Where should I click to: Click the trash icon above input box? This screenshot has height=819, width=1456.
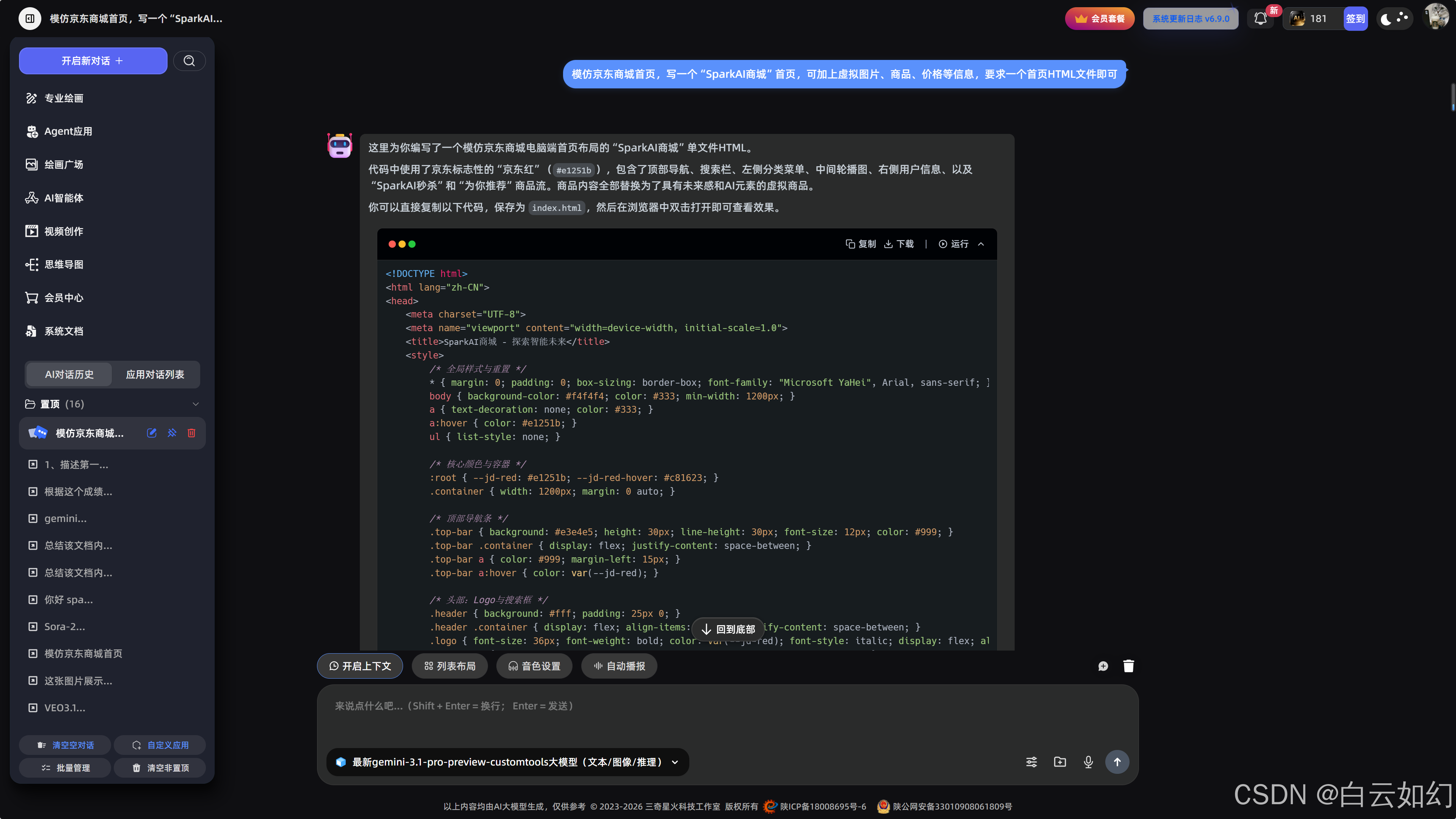point(1128,666)
